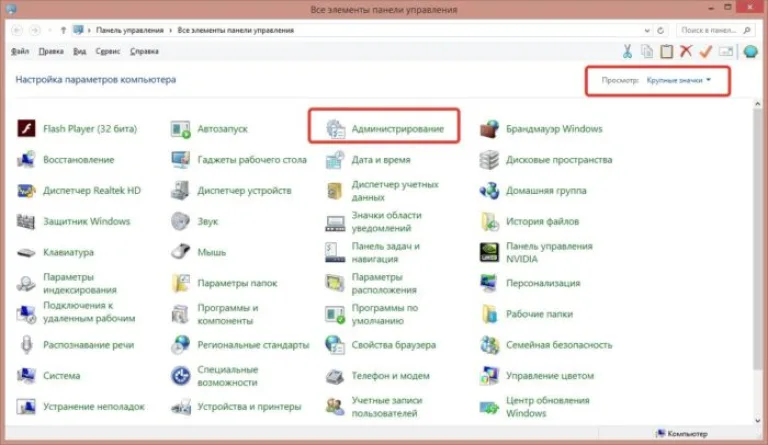Open the Автозапуск icon

coord(180,129)
